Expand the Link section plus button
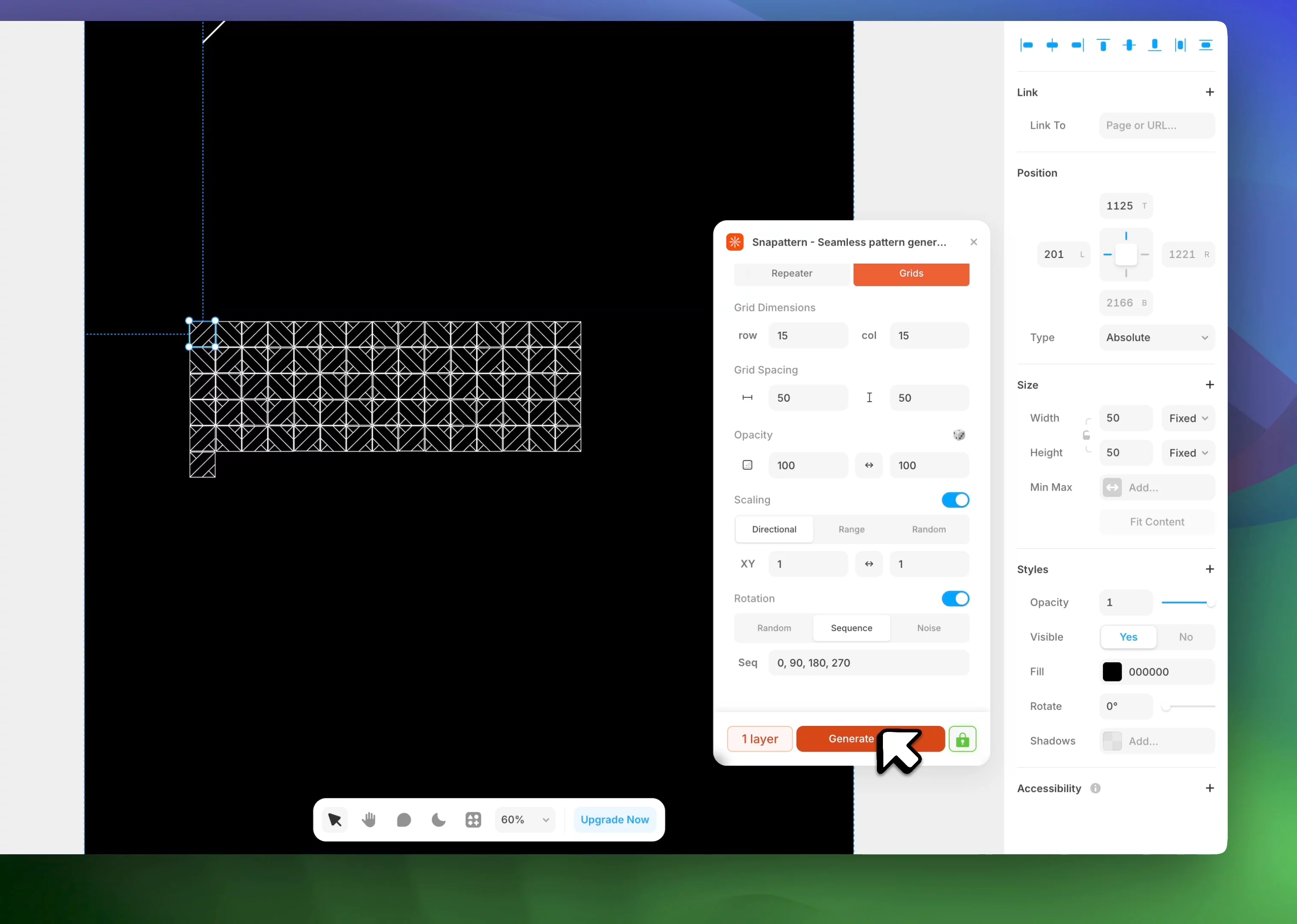This screenshot has width=1297, height=924. point(1209,92)
